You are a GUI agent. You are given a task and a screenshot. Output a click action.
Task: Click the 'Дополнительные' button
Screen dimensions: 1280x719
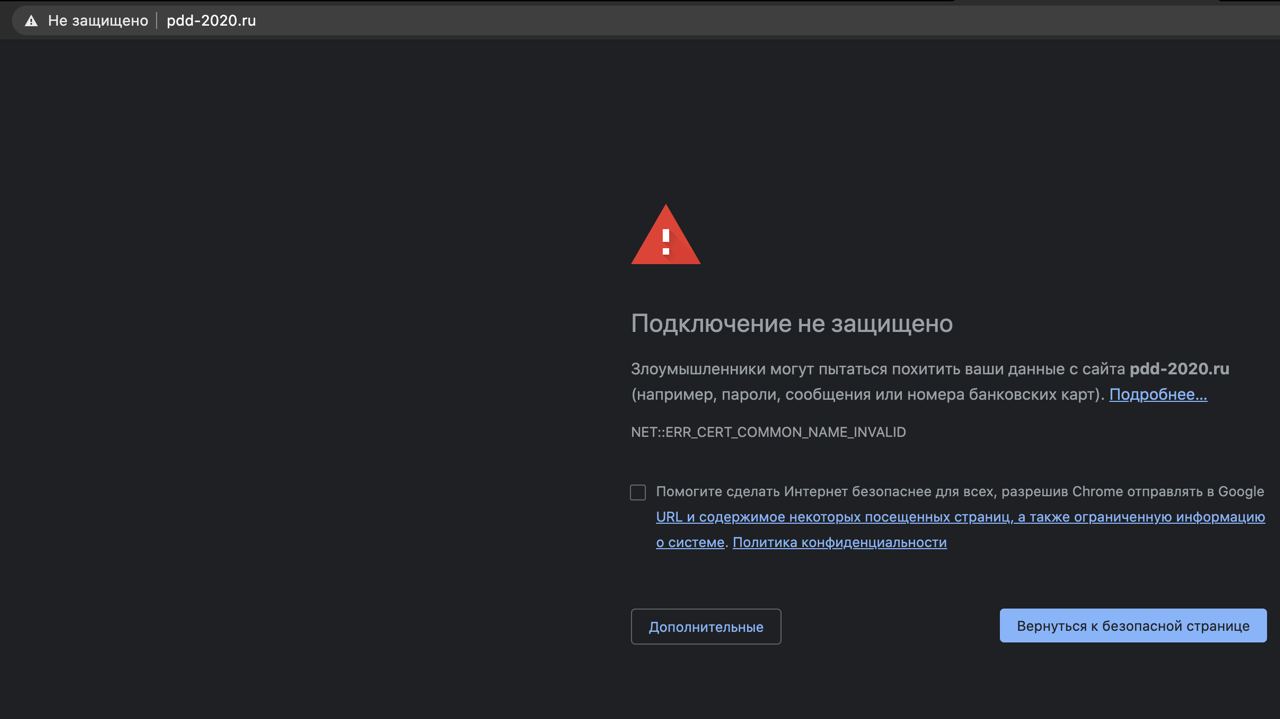(x=706, y=626)
